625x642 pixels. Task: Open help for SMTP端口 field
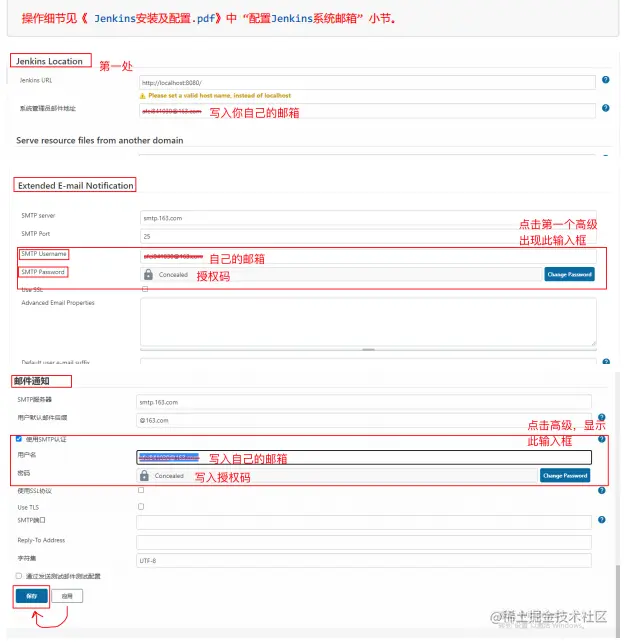[602, 520]
